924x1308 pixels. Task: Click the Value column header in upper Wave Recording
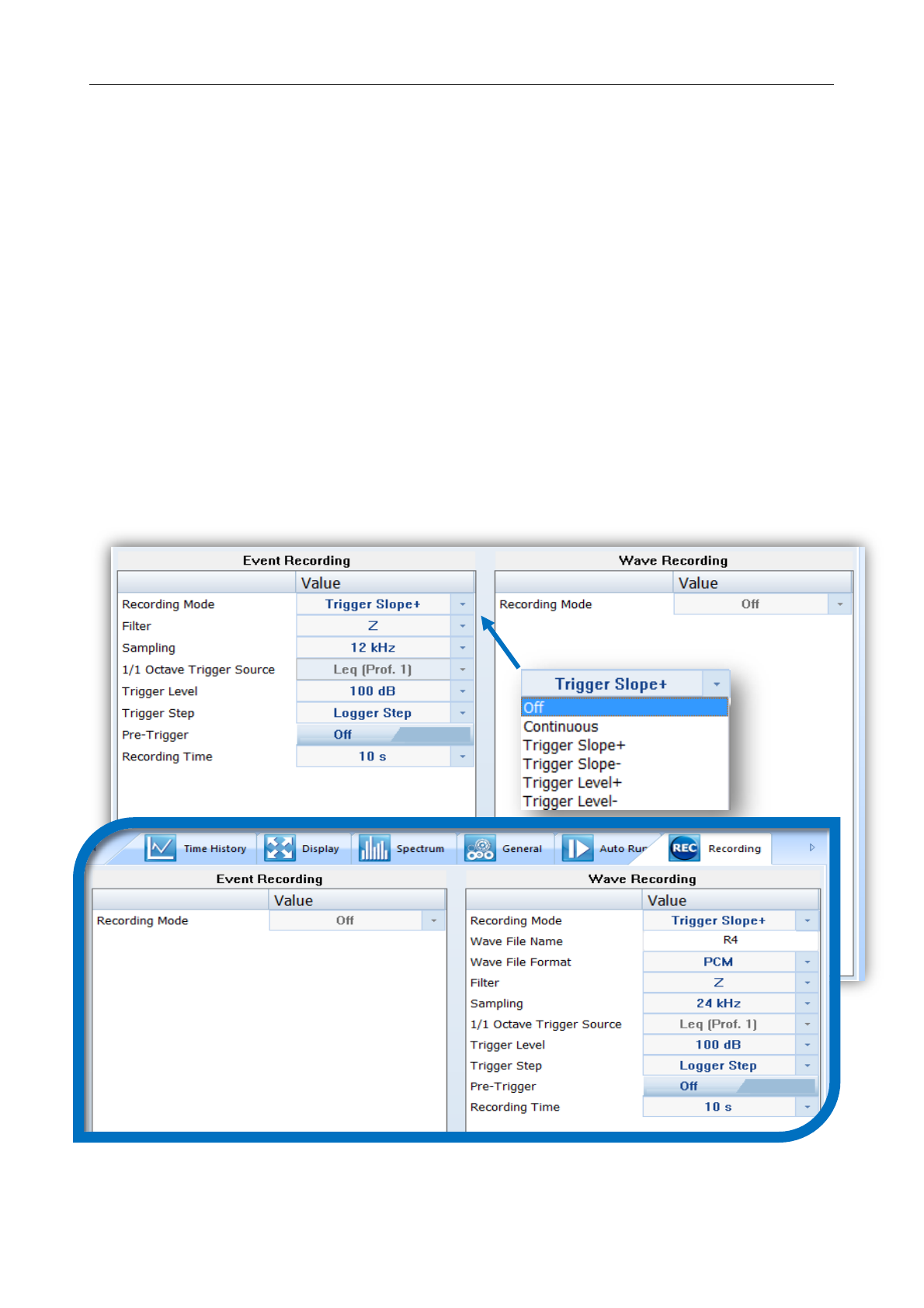point(762,583)
